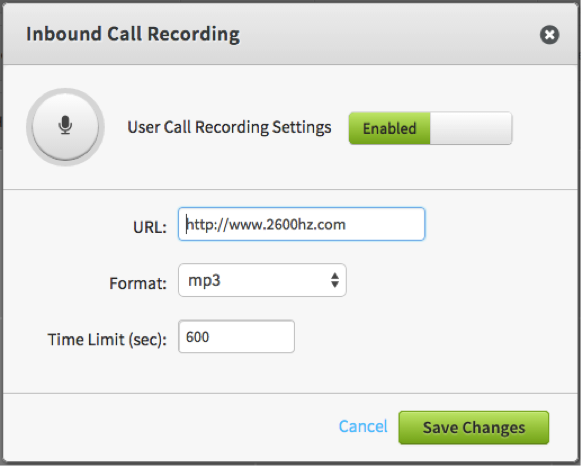Click the Time Limit (sec): label
Image resolution: width=581 pixels, height=466 pixels.
(107, 339)
